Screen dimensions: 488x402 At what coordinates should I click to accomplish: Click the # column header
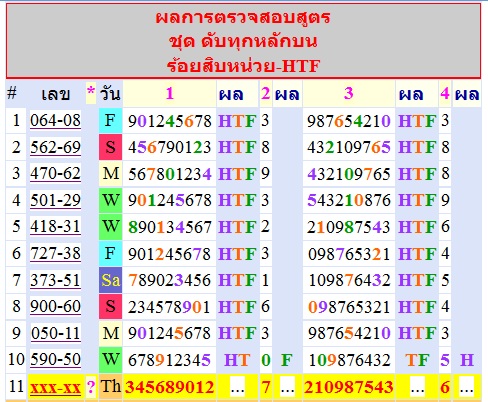pyautogui.click(x=12, y=93)
